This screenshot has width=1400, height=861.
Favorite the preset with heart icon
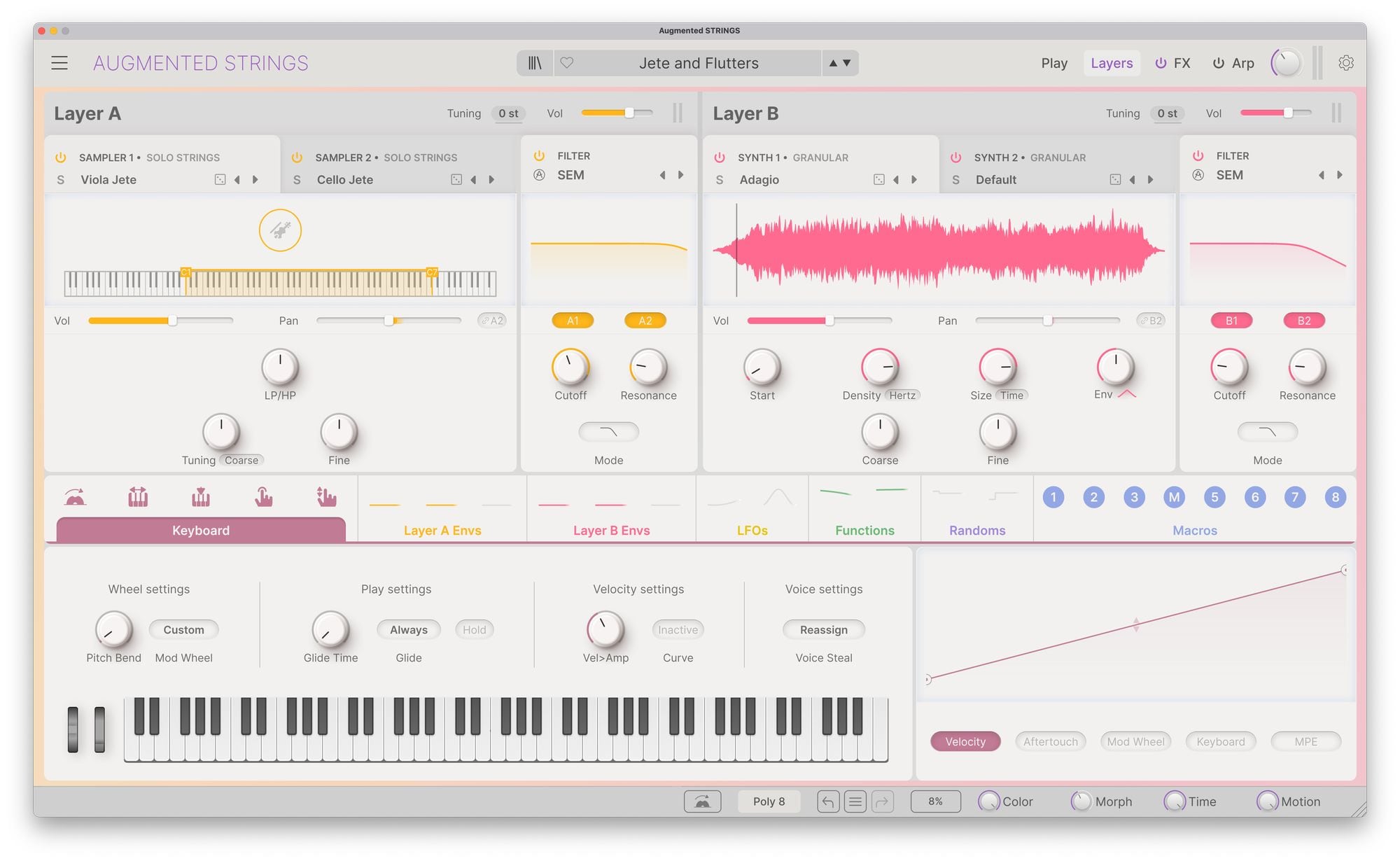[567, 63]
